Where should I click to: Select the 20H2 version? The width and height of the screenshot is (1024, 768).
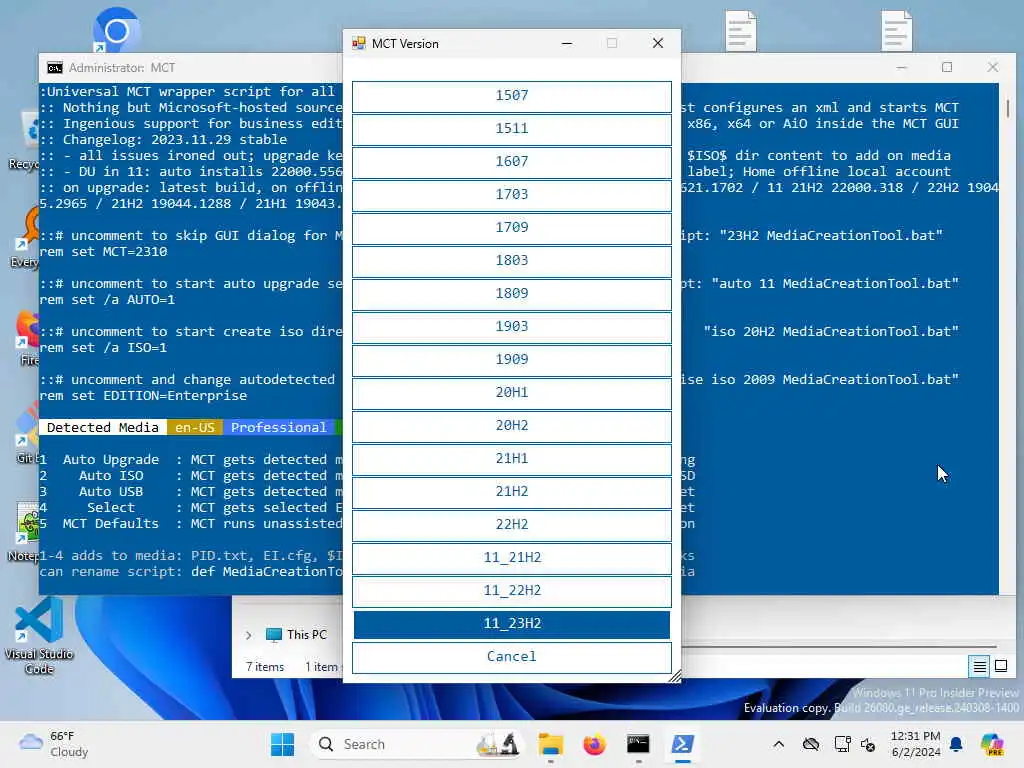[x=511, y=426]
